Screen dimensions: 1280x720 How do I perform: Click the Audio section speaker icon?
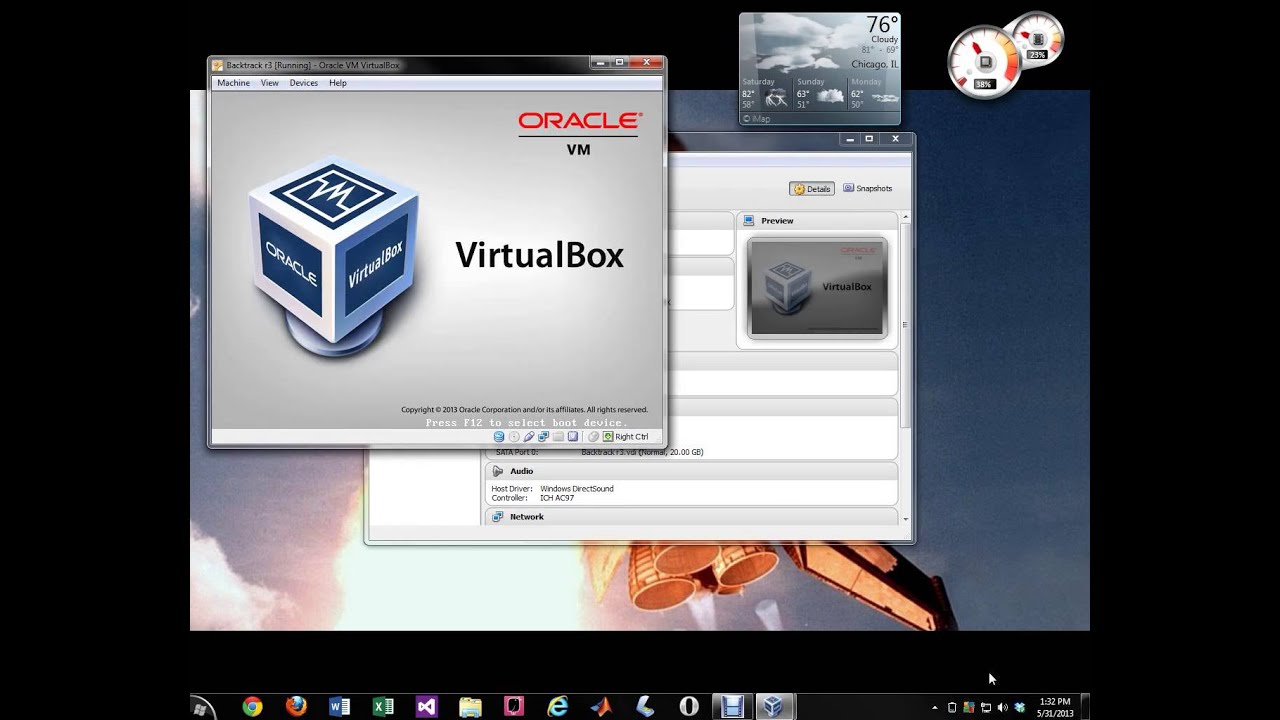(x=497, y=471)
